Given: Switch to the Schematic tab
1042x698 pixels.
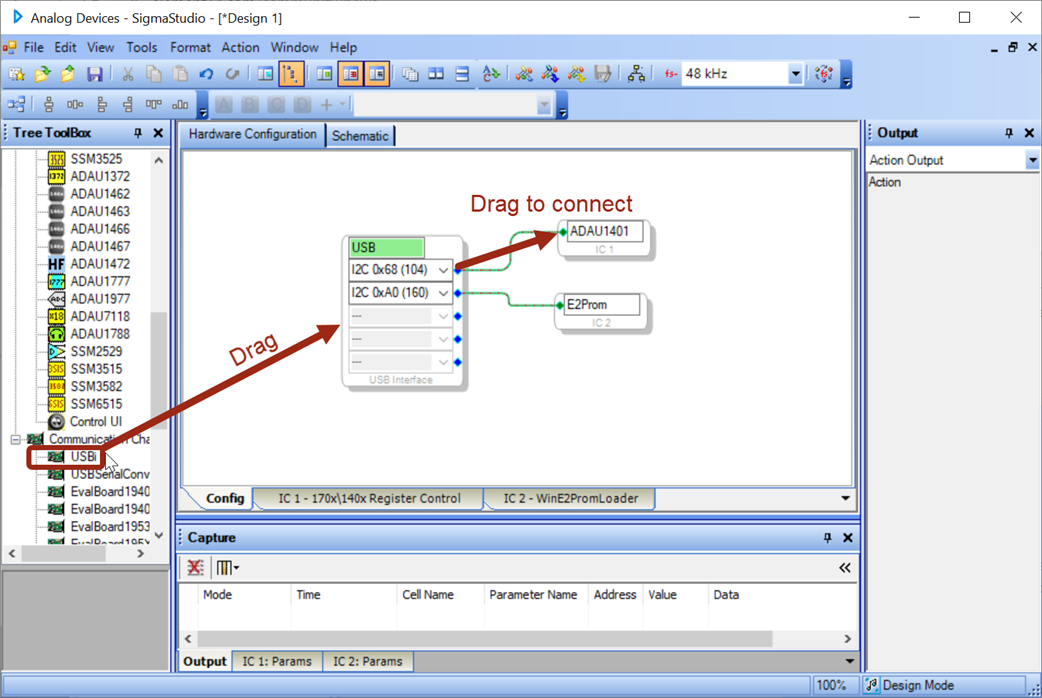Looking at the screenshot, I should (x=360, y=136).
